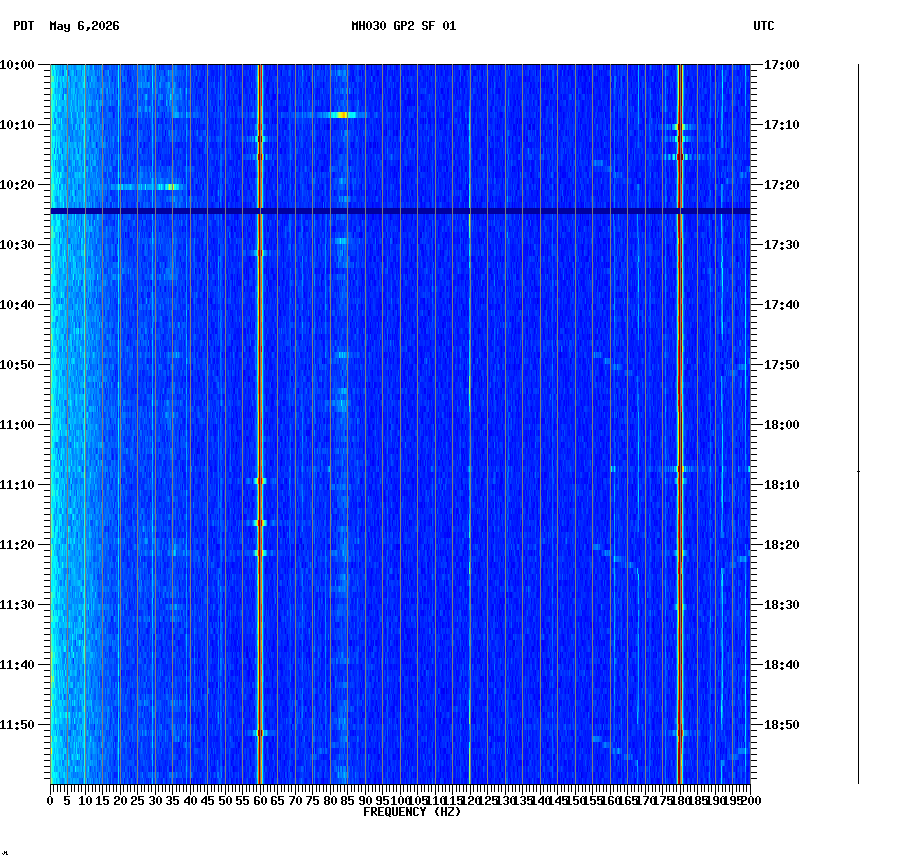This screenshot has width=902, height=864.
Task: Click the 15 Hz frequency axis label
Action: coord(102,801)
